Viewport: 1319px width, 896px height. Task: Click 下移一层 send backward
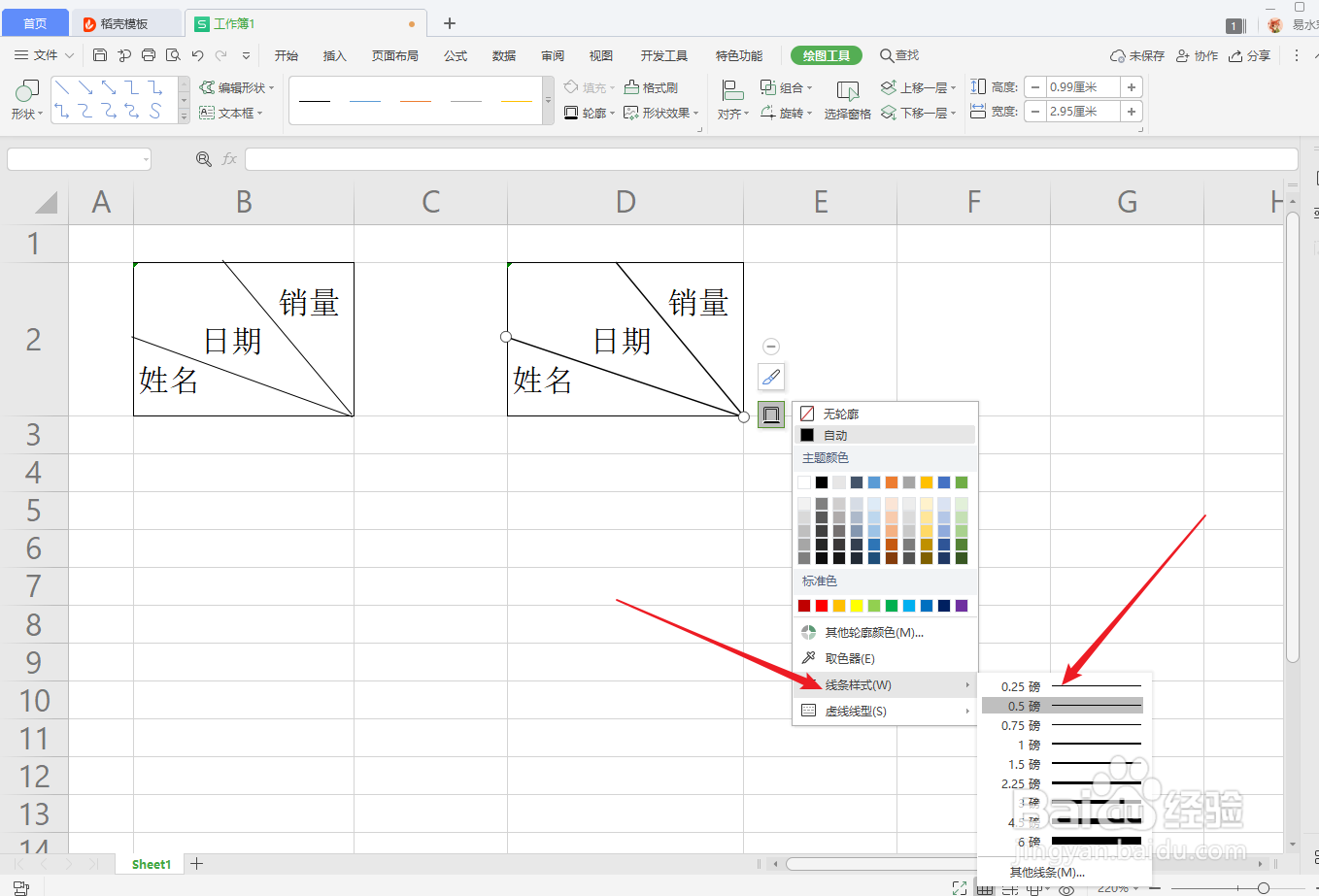tap(918, 113)
